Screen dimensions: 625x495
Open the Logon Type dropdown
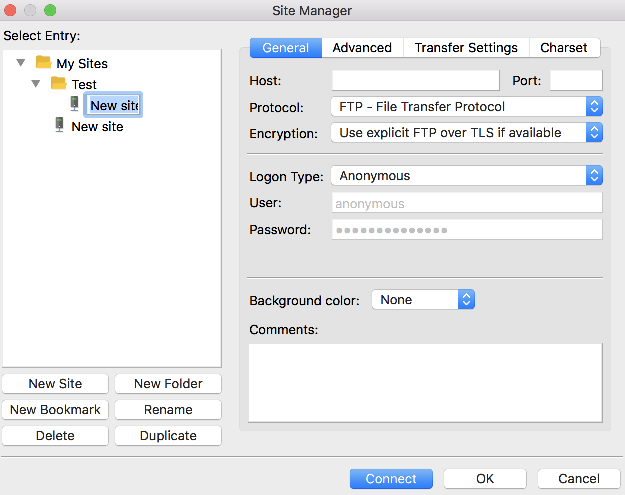465,176
